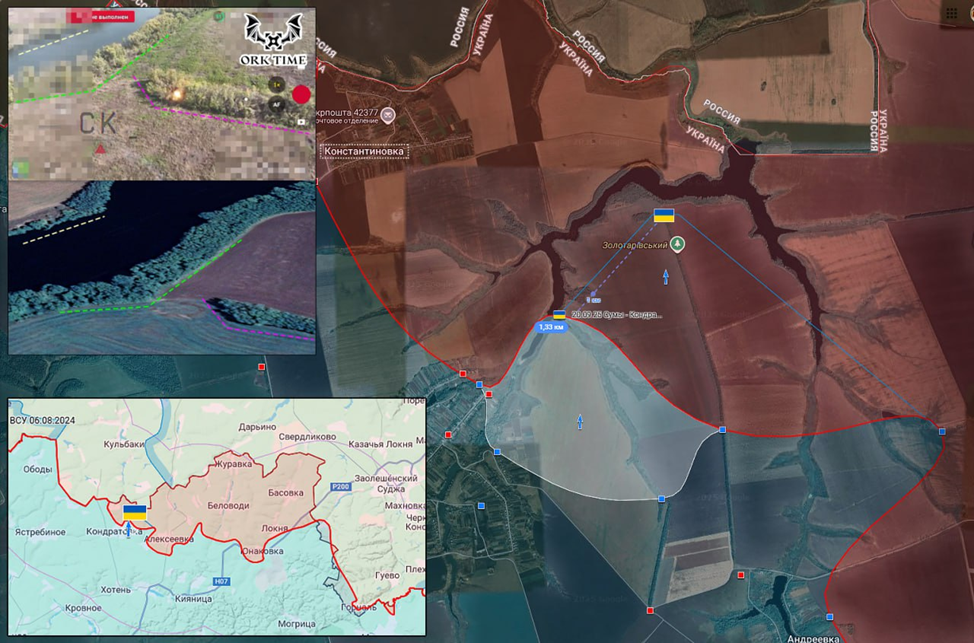Click Беловоди label on the inset map
This screenshot has height=643, width=974.
227,507
